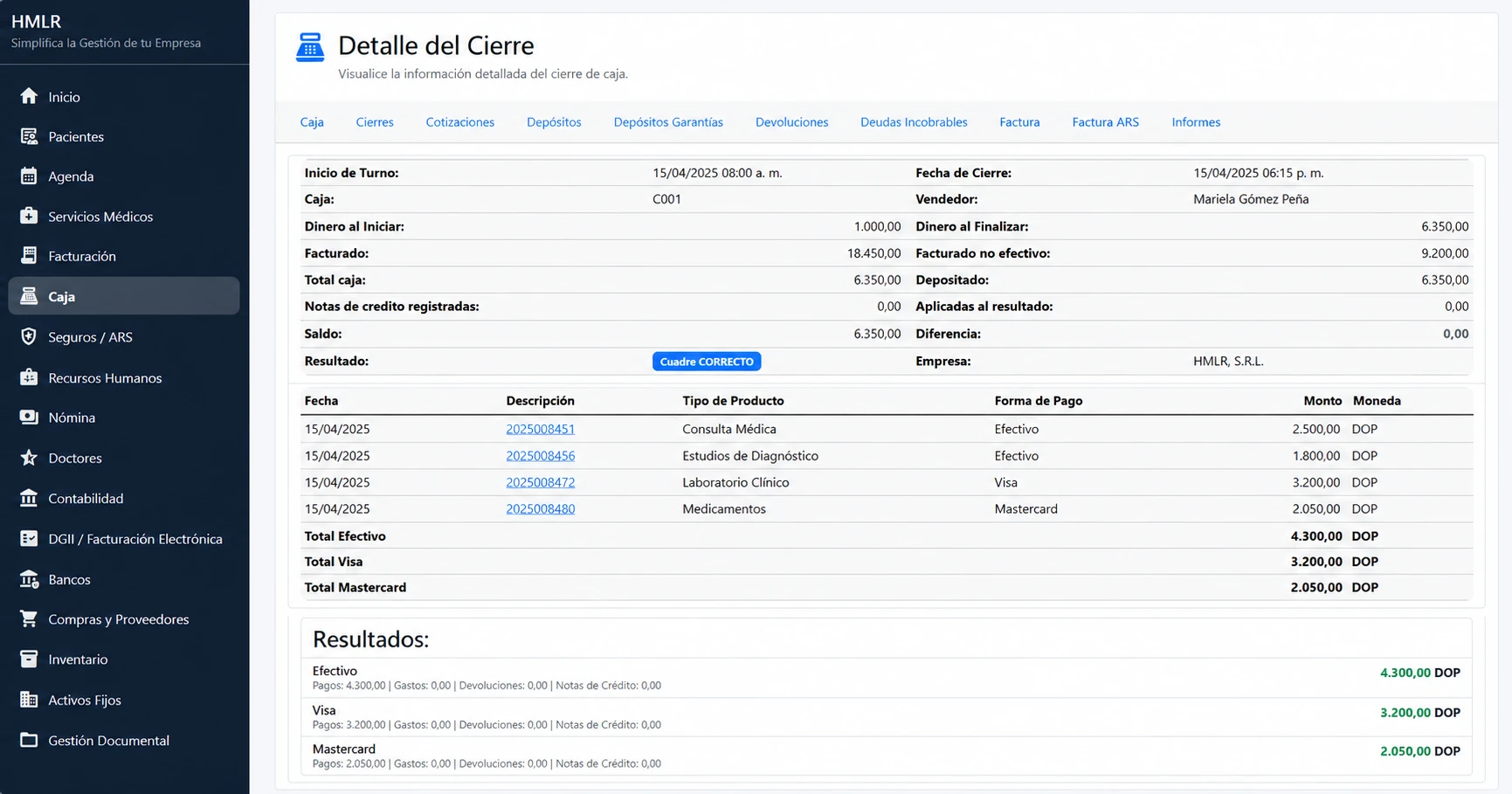Viewport: 1512px width, 794px height.
Task: Click the cash register icon beside Detalle del Cierre
Action: click(310, 47)
